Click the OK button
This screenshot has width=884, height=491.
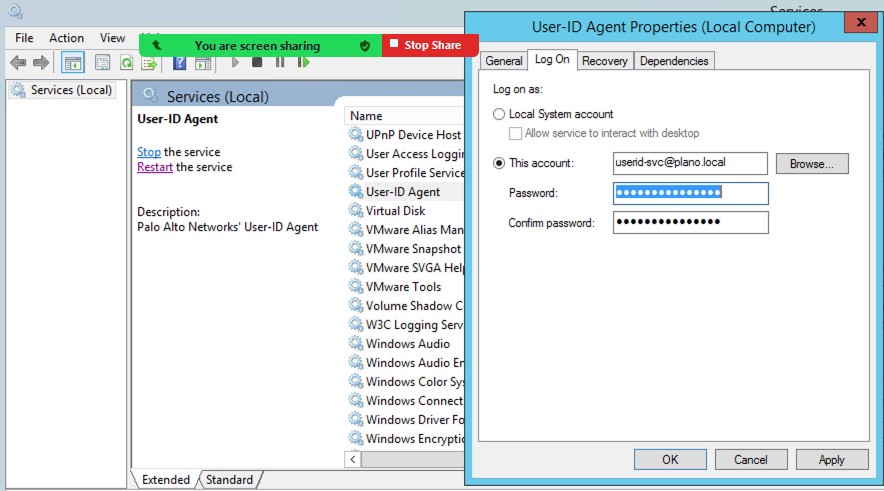pos(670,459)
